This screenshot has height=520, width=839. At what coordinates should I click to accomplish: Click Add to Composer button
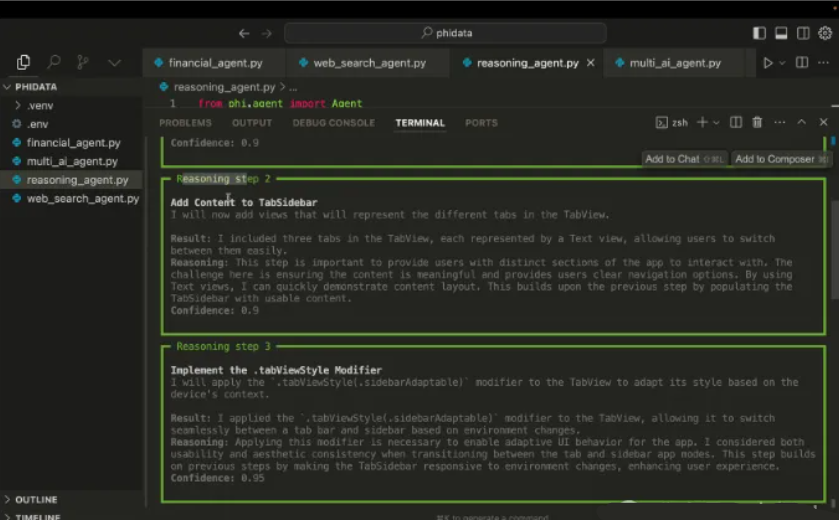(781, 159)
